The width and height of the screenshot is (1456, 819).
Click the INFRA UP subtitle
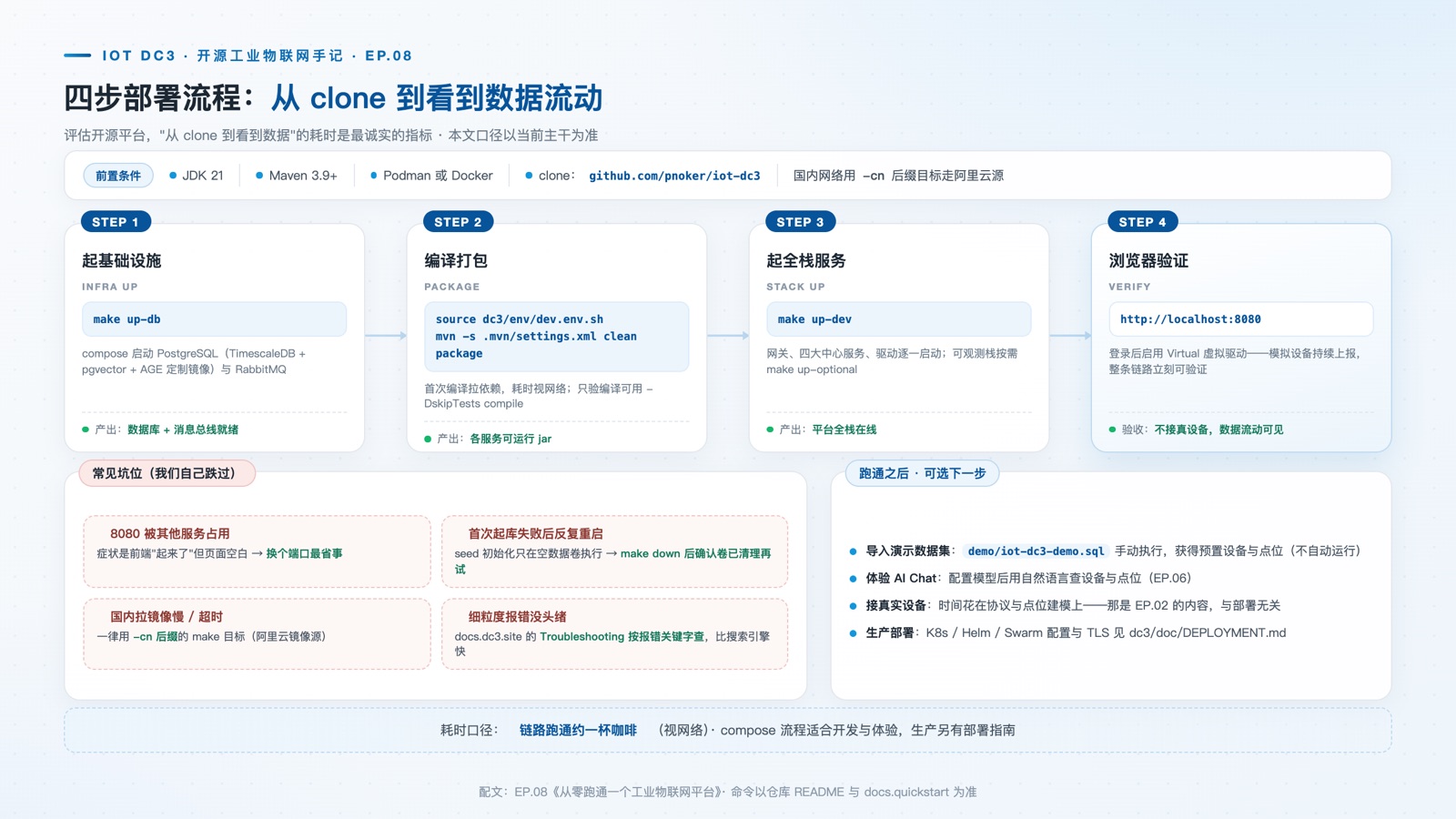click(110, 287)
